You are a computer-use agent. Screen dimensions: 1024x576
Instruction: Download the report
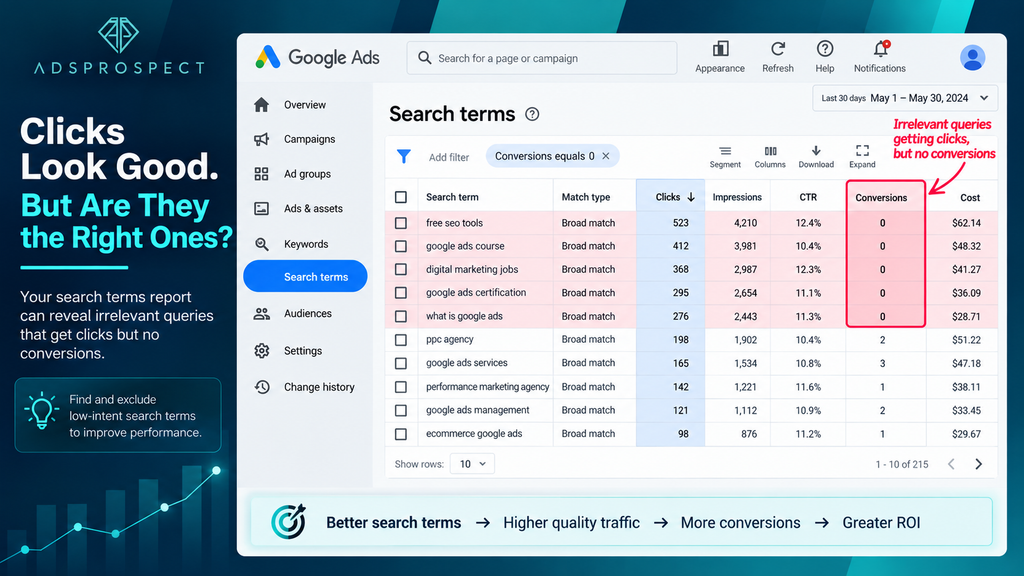click(x=816, y=157)
